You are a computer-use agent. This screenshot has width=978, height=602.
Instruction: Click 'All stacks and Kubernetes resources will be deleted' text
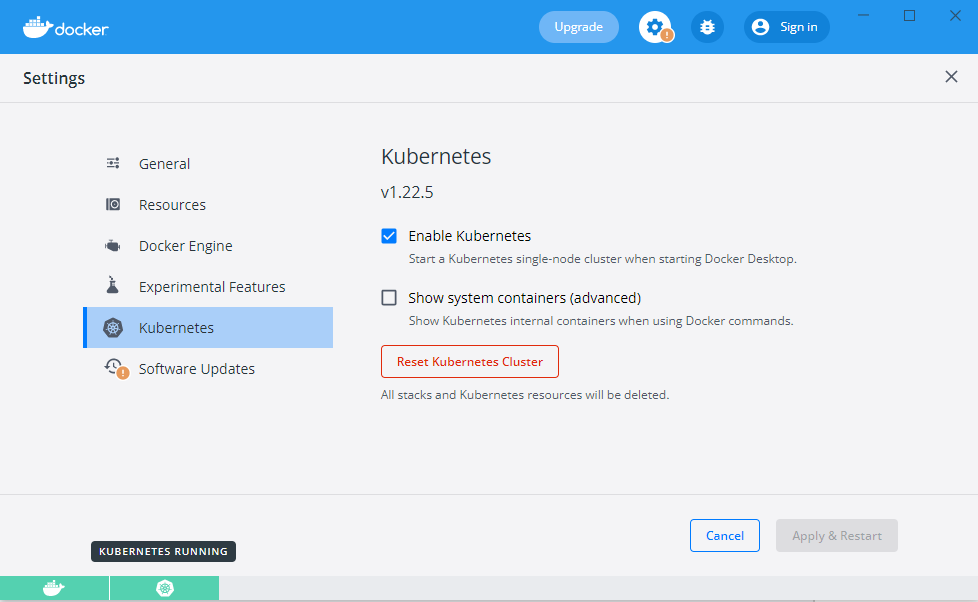(525, 395)
